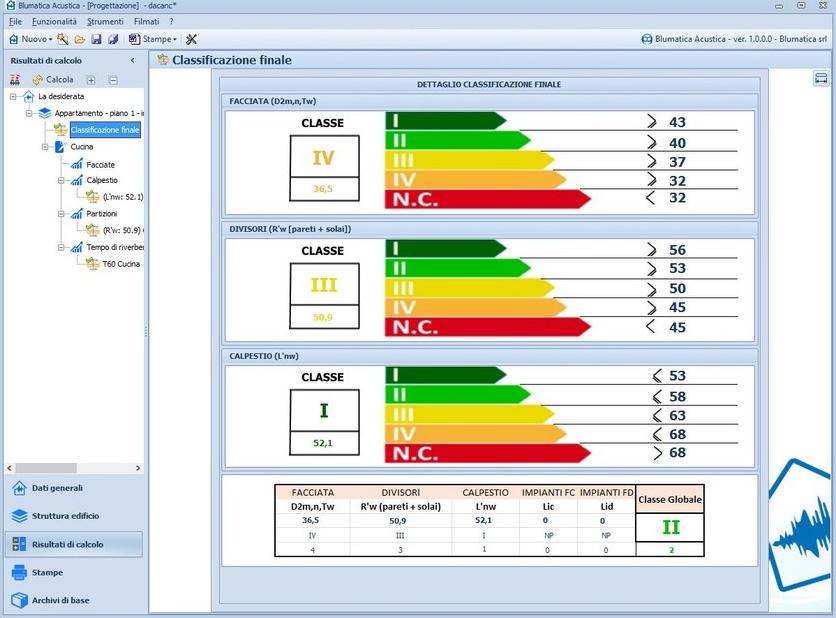
Task: Open Struttura edificio section
Action: pyautogui.click(x=65, y=516)
